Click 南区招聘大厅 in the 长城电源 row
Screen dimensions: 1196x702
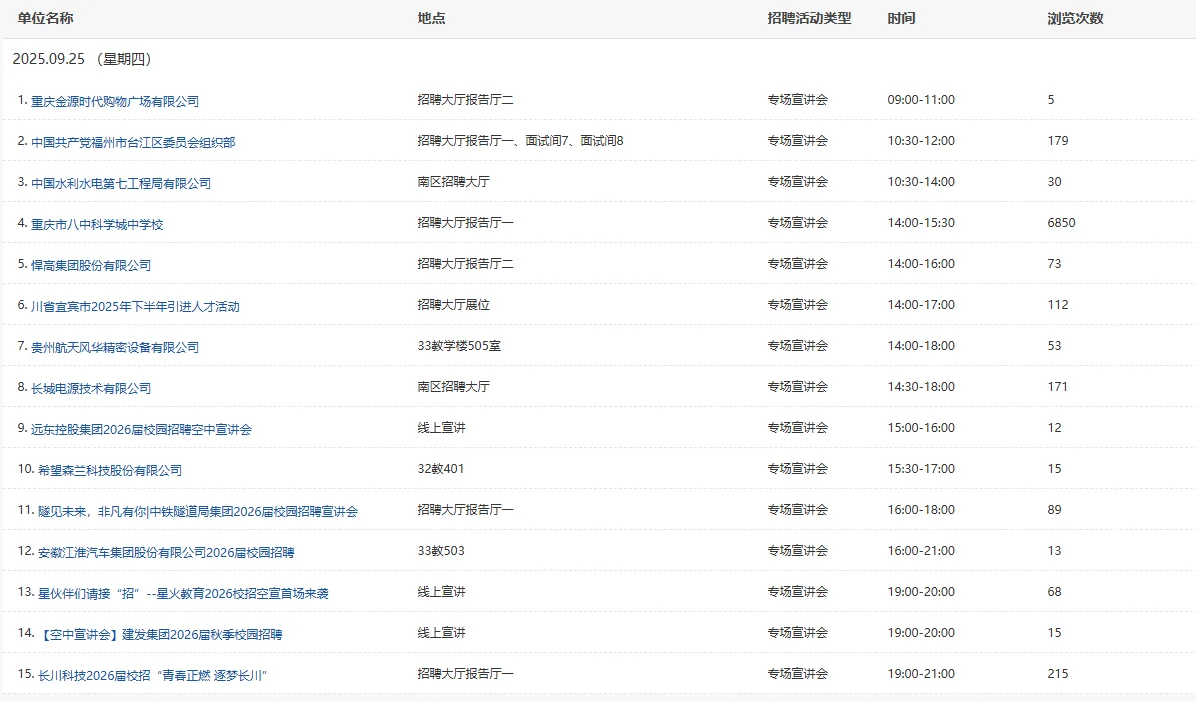click(453, 387)
